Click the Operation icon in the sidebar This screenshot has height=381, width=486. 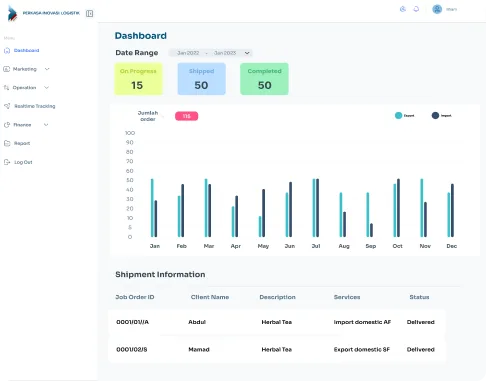pos(6,88)
